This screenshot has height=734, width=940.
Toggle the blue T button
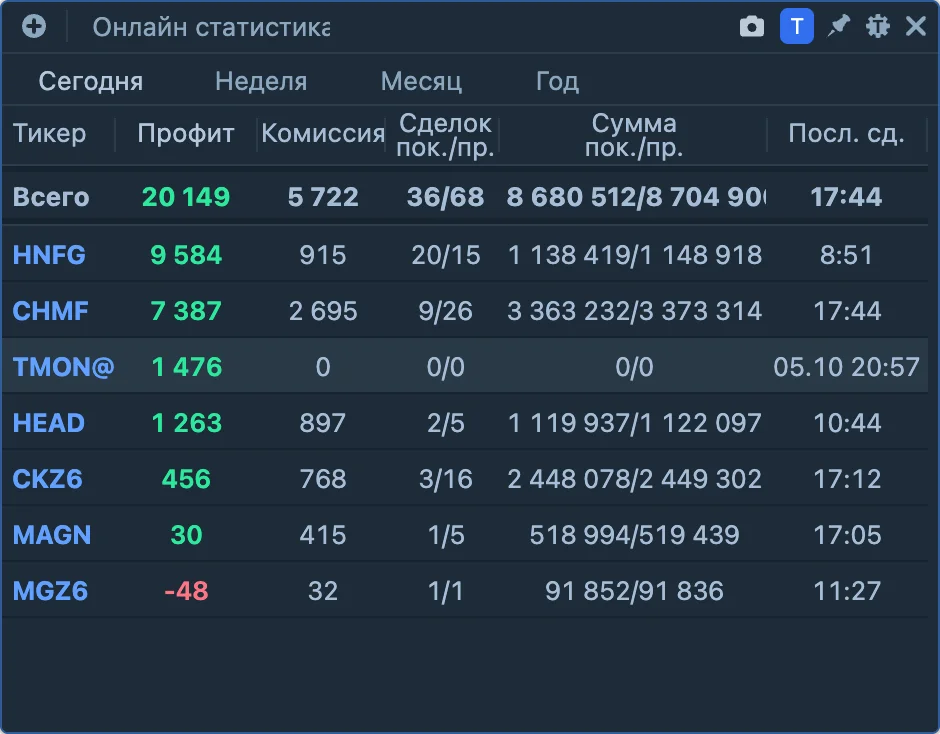coord(797,26)
